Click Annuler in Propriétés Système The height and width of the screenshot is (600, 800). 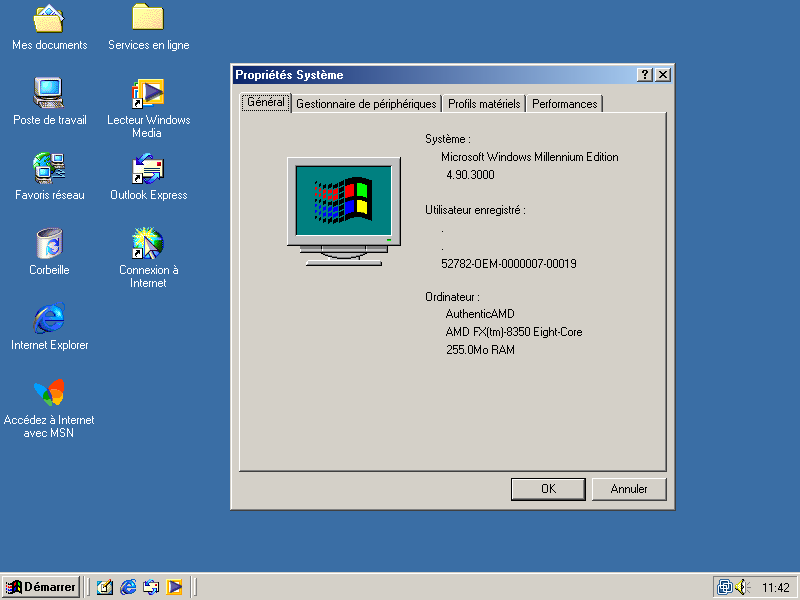[x=629, y=489]
